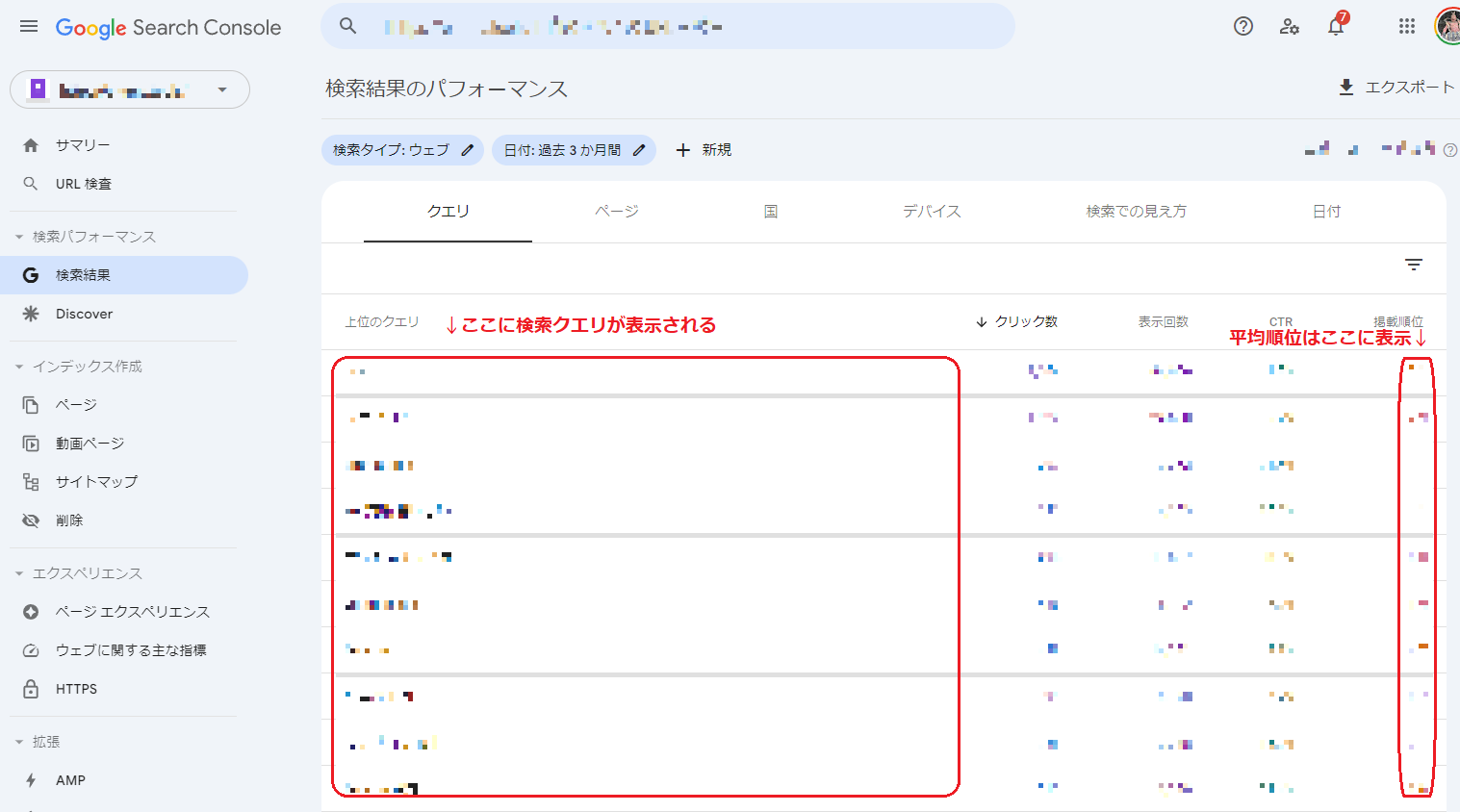The image size is (1460, 812).
Task: Add a new filter with 新規
Action: coord(704,150)
